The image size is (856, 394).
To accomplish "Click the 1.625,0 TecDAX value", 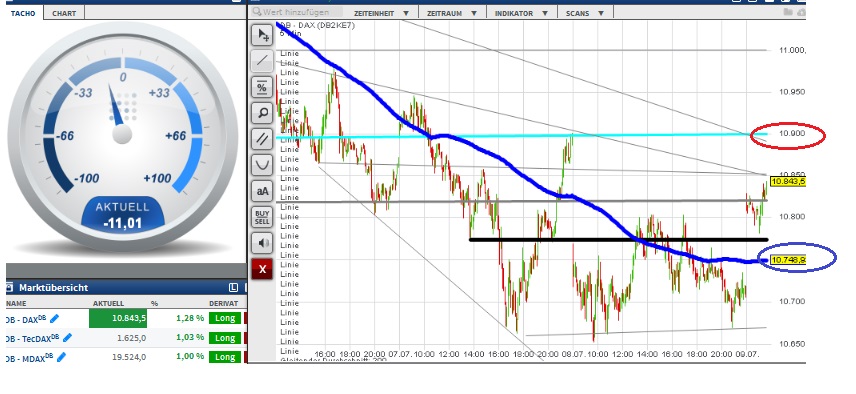I will coord(132,338).
